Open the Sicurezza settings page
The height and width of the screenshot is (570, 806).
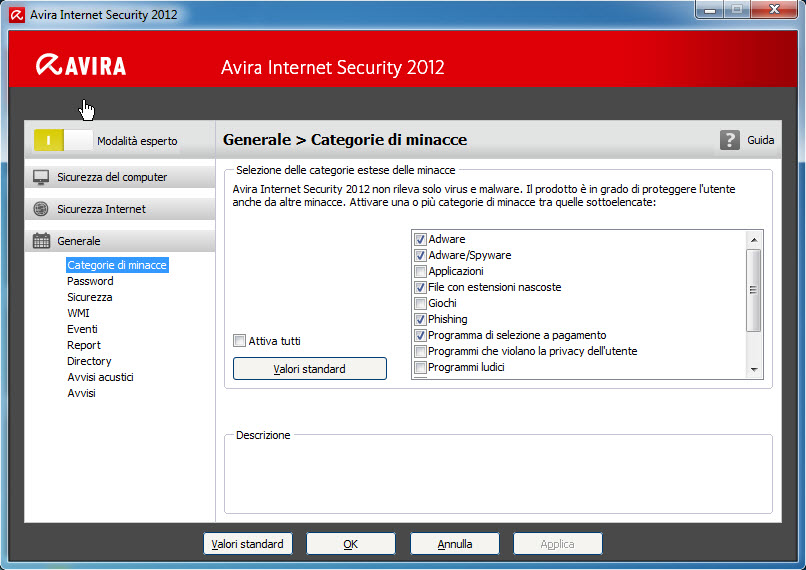89,297
